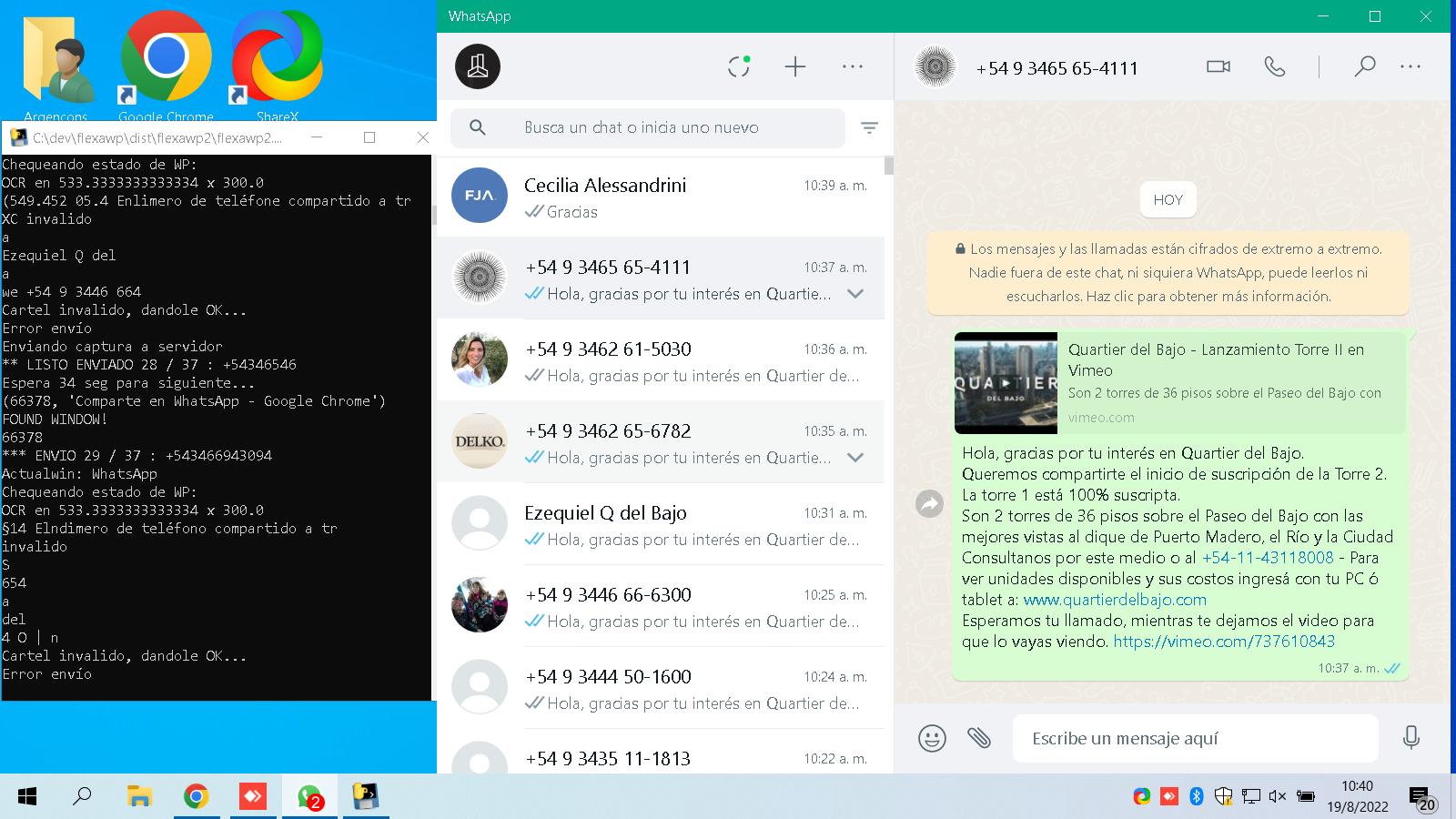Click the HOY date label
This screenshot has width=1456, height=819.
1168,199
